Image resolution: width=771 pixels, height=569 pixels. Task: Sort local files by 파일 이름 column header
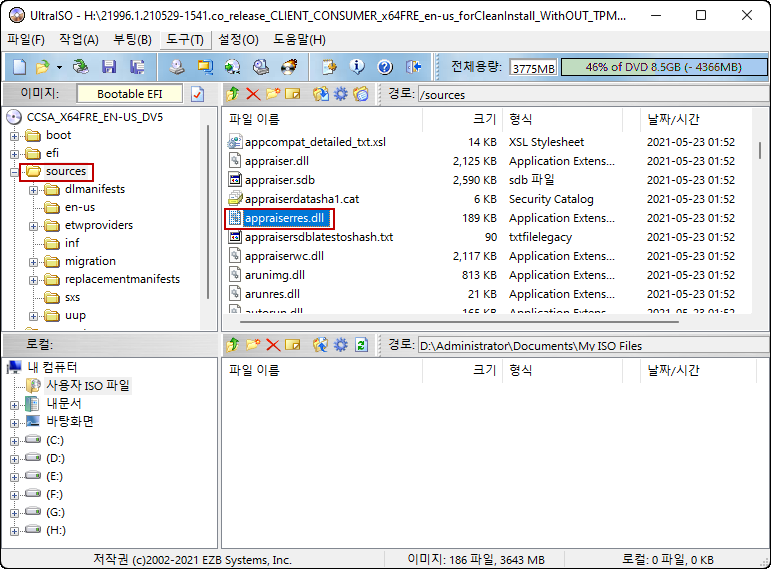pyautogui.click(x=323, y=370)
